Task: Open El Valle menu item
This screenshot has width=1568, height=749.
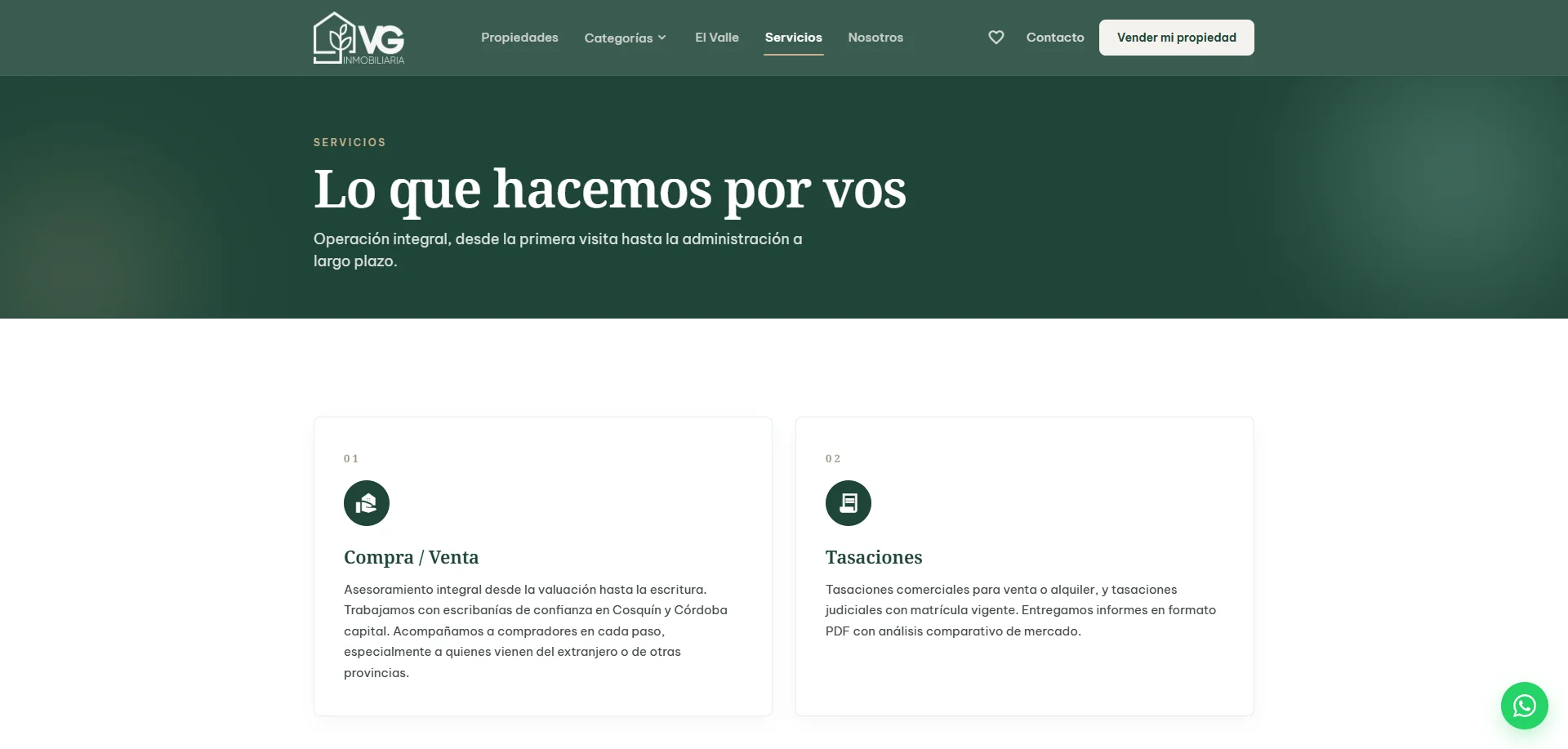Action: (717, 38)
